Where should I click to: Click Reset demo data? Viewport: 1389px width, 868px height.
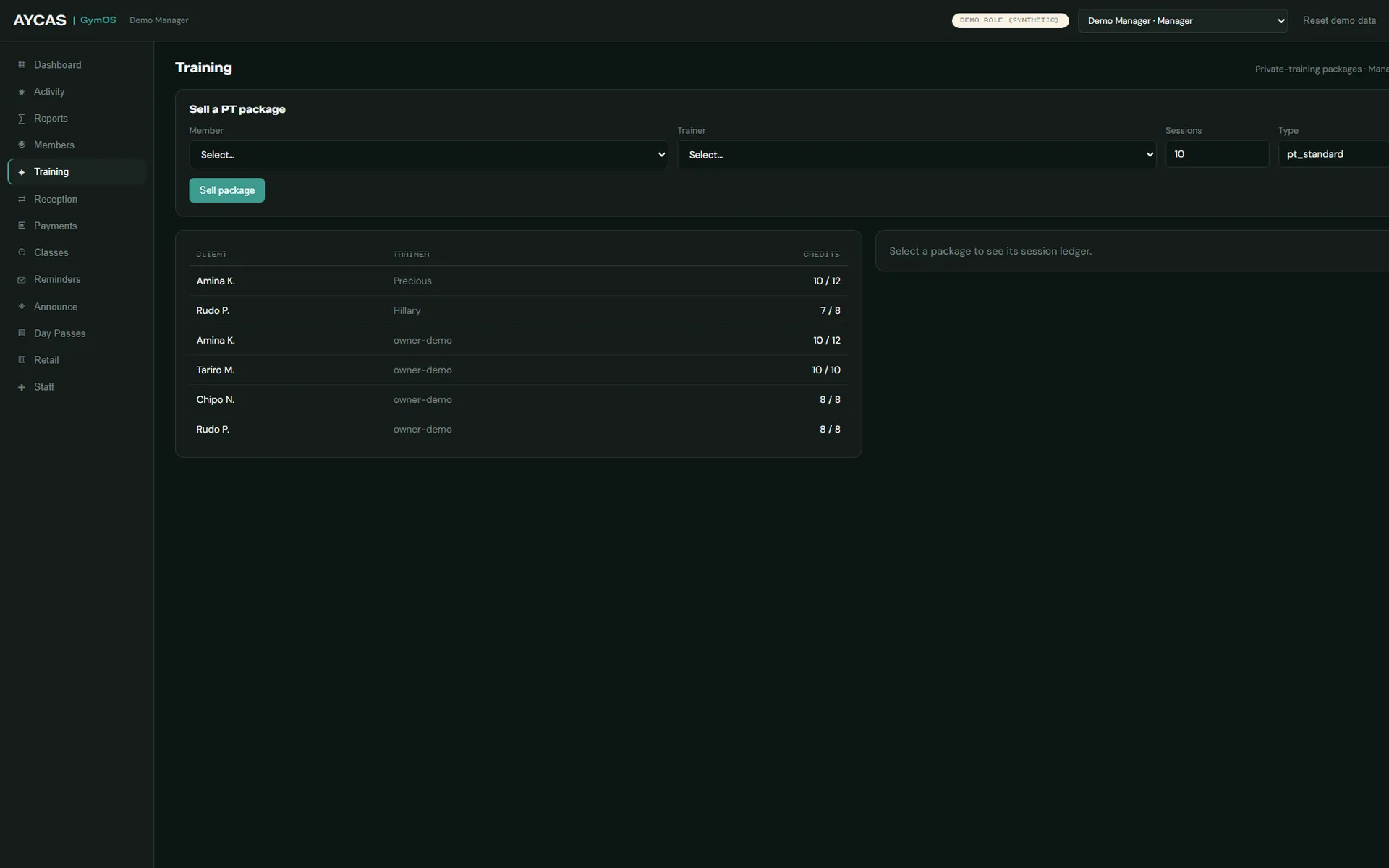click(x=1339, y=20)
